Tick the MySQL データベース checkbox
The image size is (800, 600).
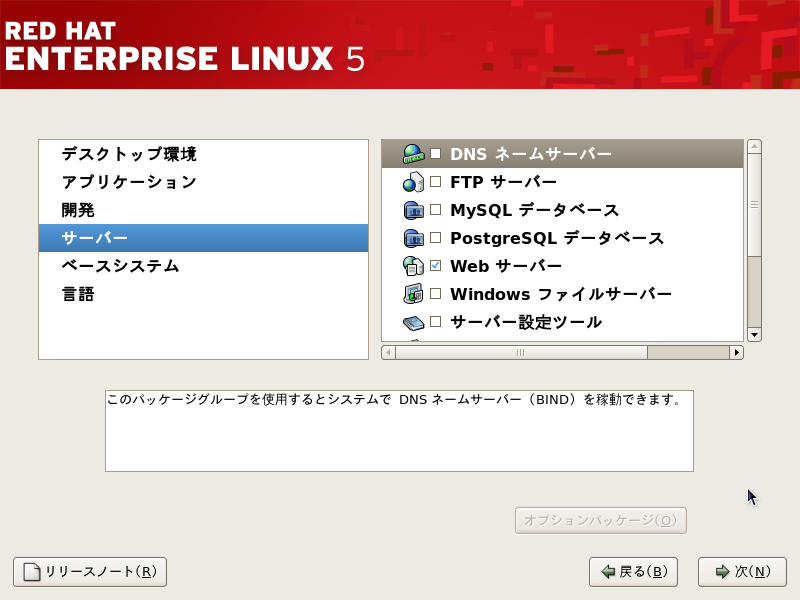coord(435,210)
